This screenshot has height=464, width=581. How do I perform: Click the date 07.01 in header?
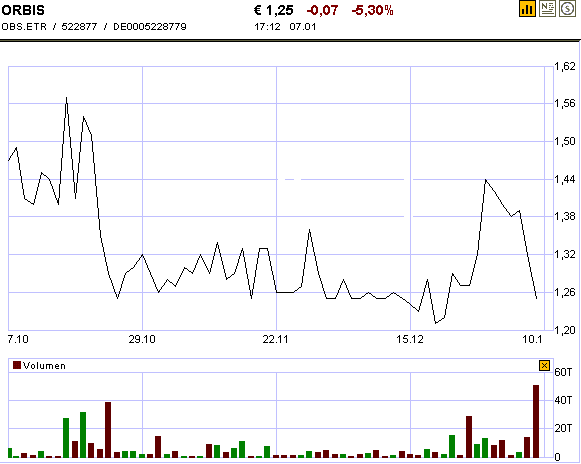point(303,27)
